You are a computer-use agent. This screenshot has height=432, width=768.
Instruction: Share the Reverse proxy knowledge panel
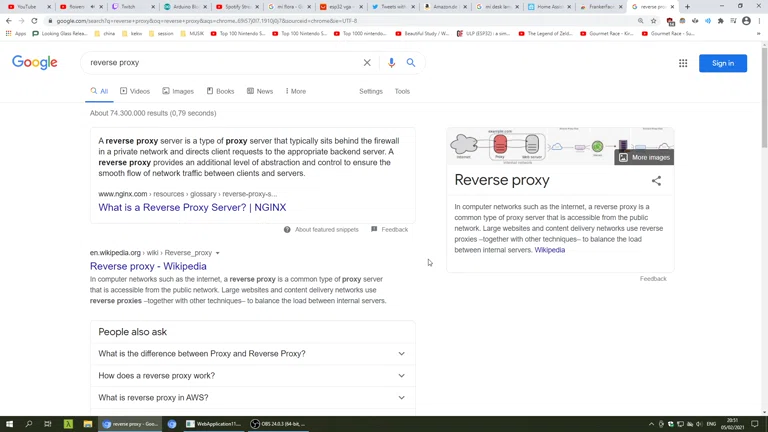click(x=656, y=181)
